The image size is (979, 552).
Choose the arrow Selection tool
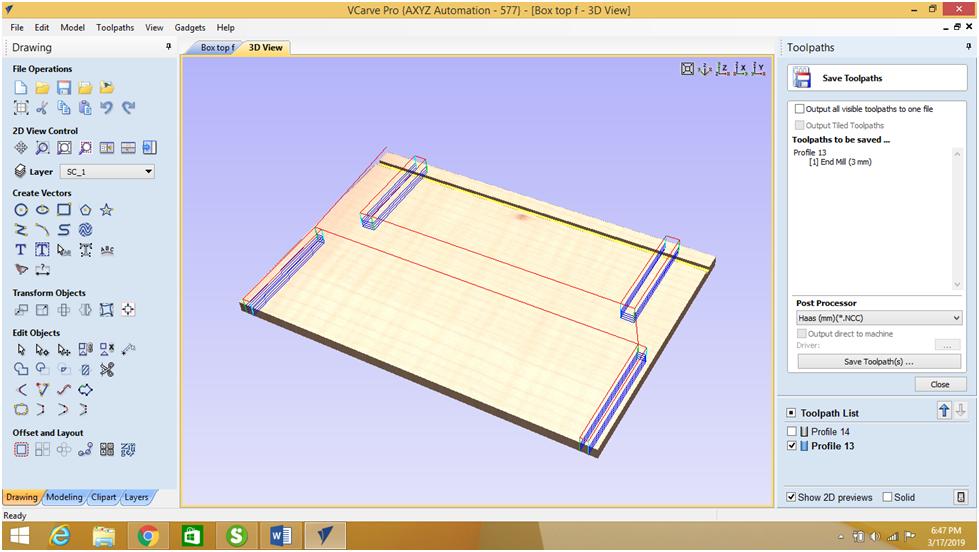pyautogui.click(x=21, y=350)
